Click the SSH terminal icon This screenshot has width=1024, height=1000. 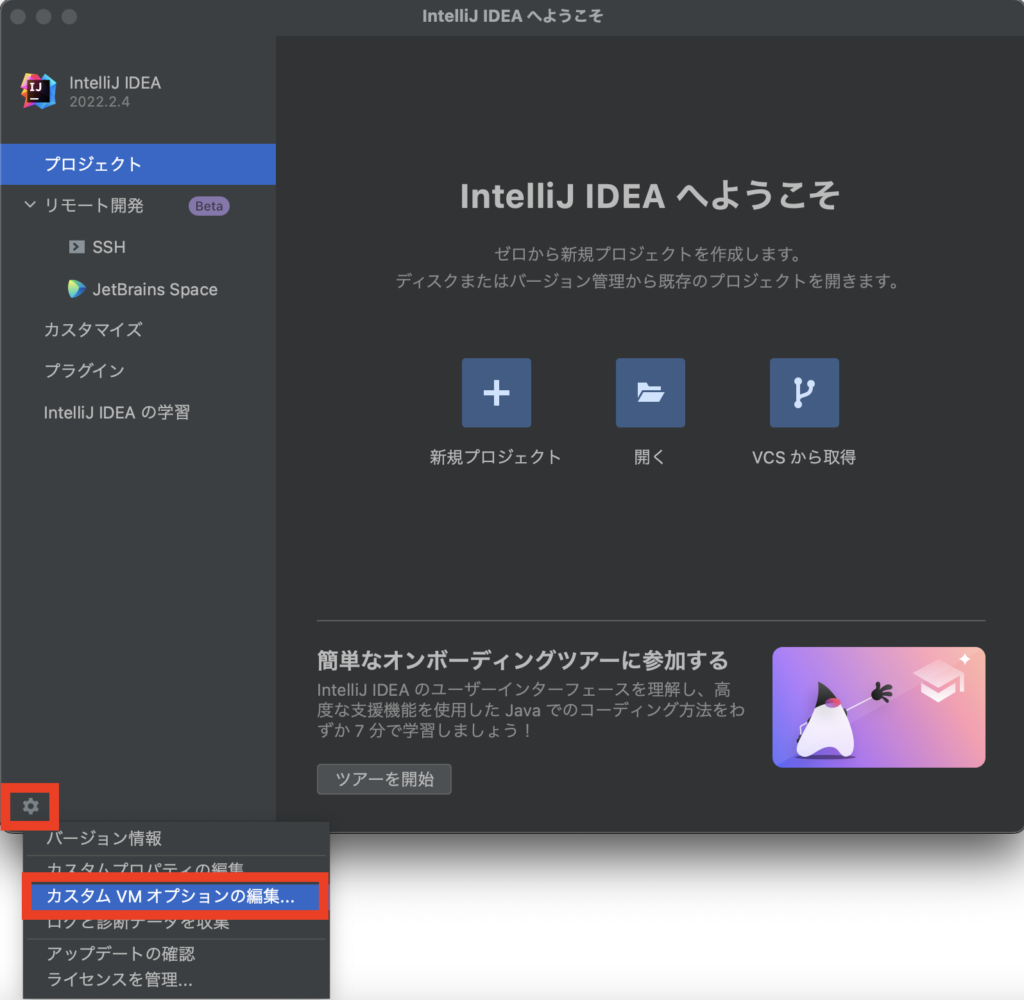click(x=76, y=247)
